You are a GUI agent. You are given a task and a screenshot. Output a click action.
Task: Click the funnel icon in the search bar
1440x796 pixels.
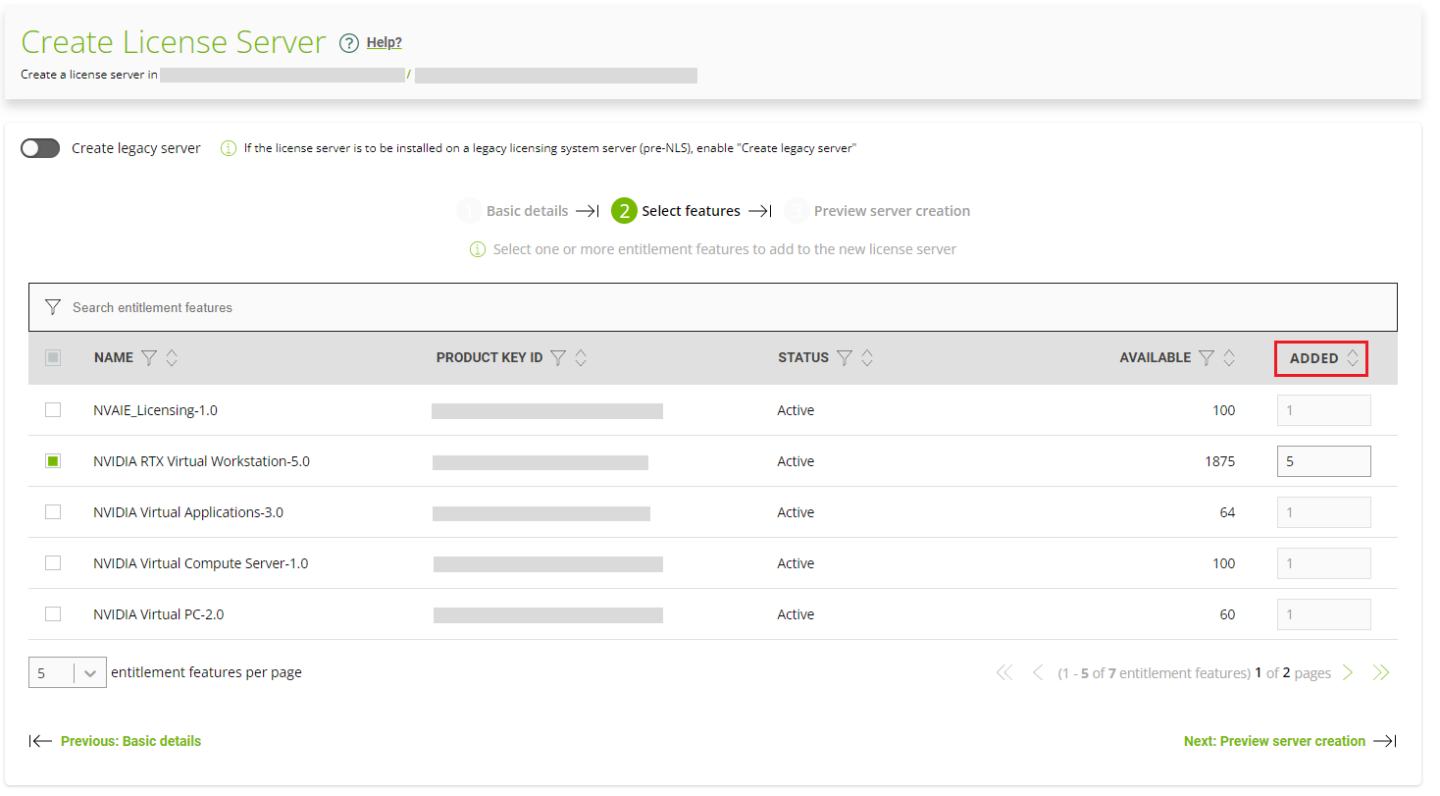52,306
